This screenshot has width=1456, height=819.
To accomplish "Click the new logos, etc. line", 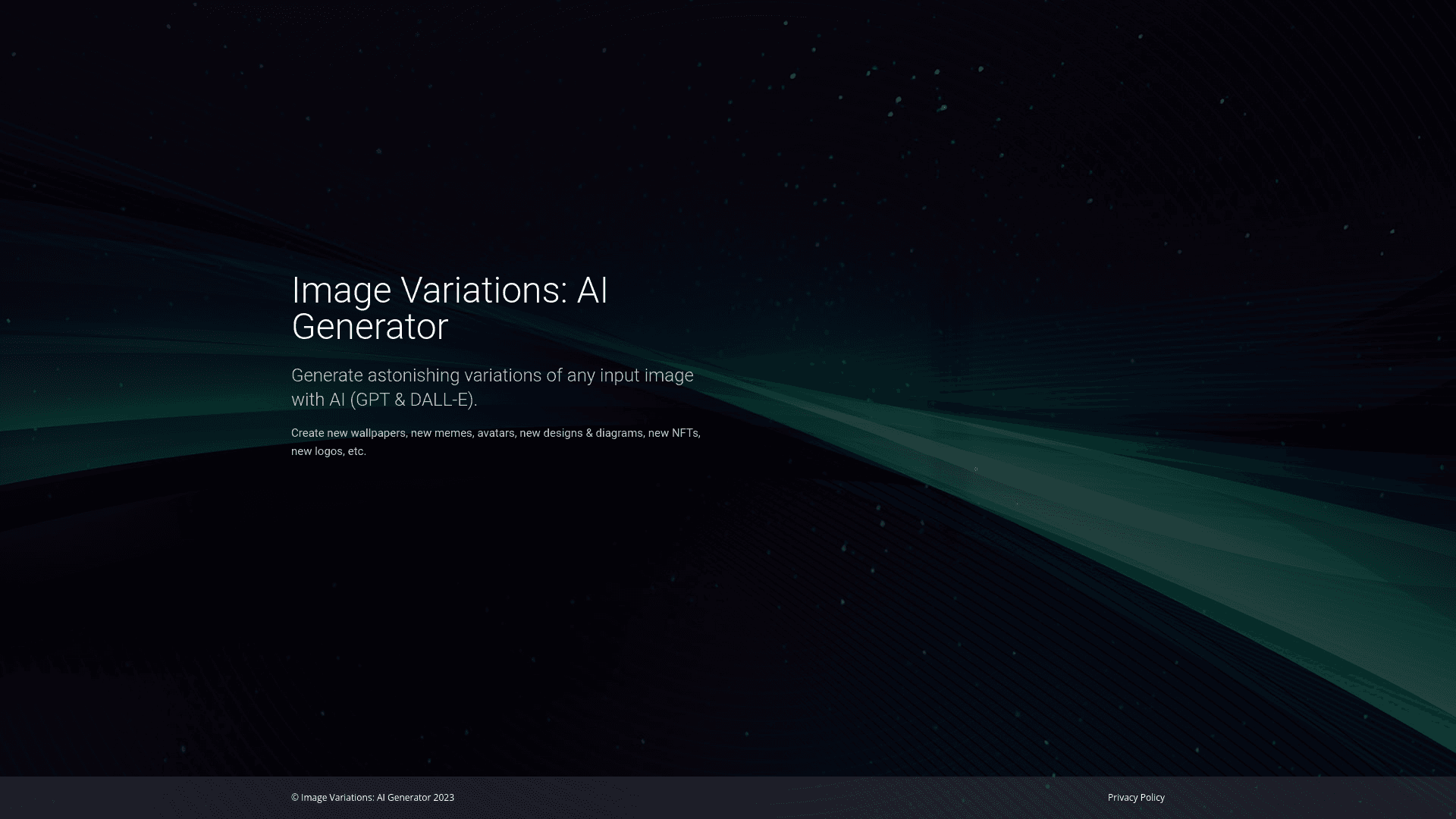I will (x=328, y=450).
